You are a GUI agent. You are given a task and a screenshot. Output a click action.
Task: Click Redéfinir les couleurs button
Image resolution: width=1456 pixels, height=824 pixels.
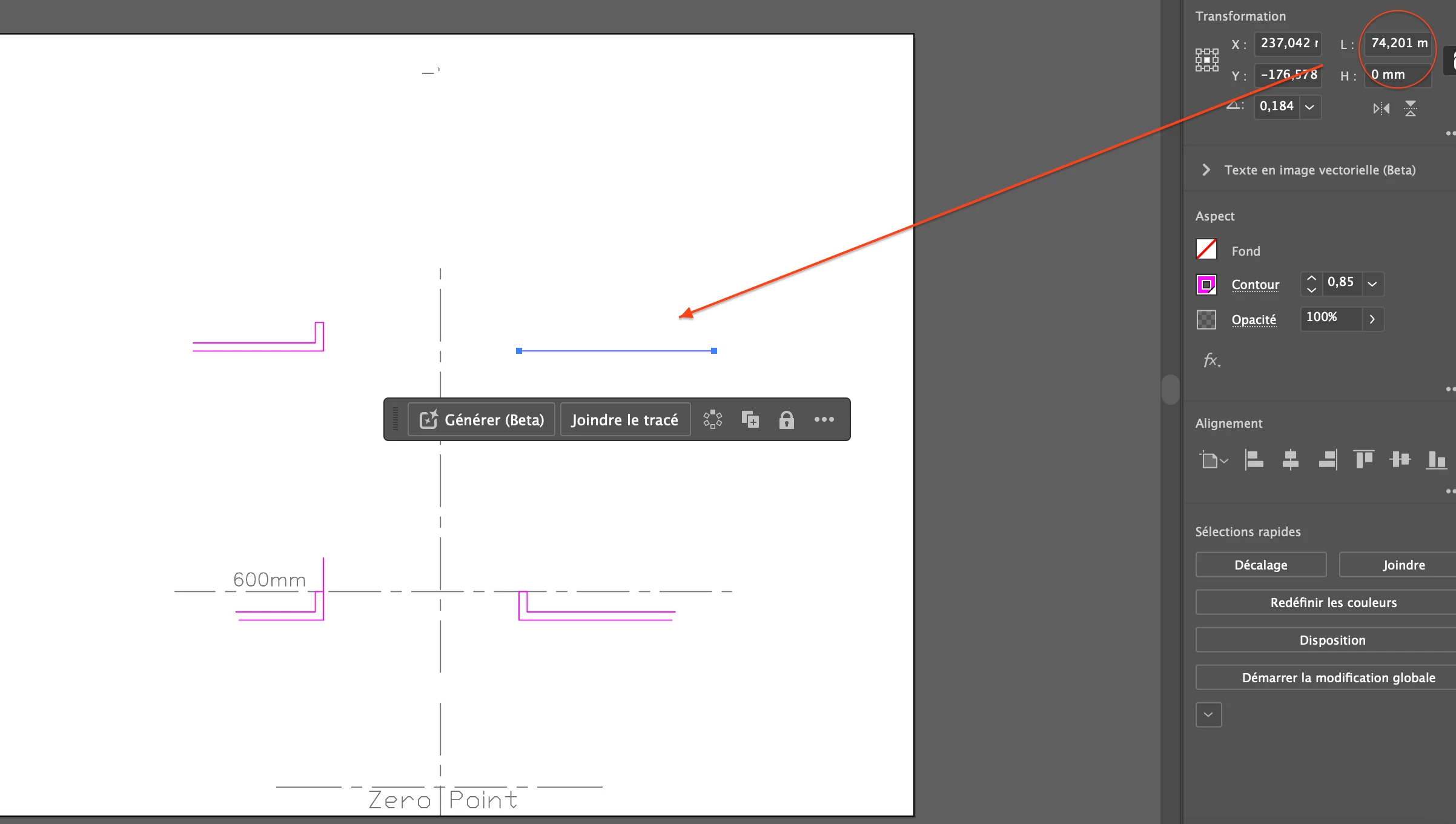1332,602
